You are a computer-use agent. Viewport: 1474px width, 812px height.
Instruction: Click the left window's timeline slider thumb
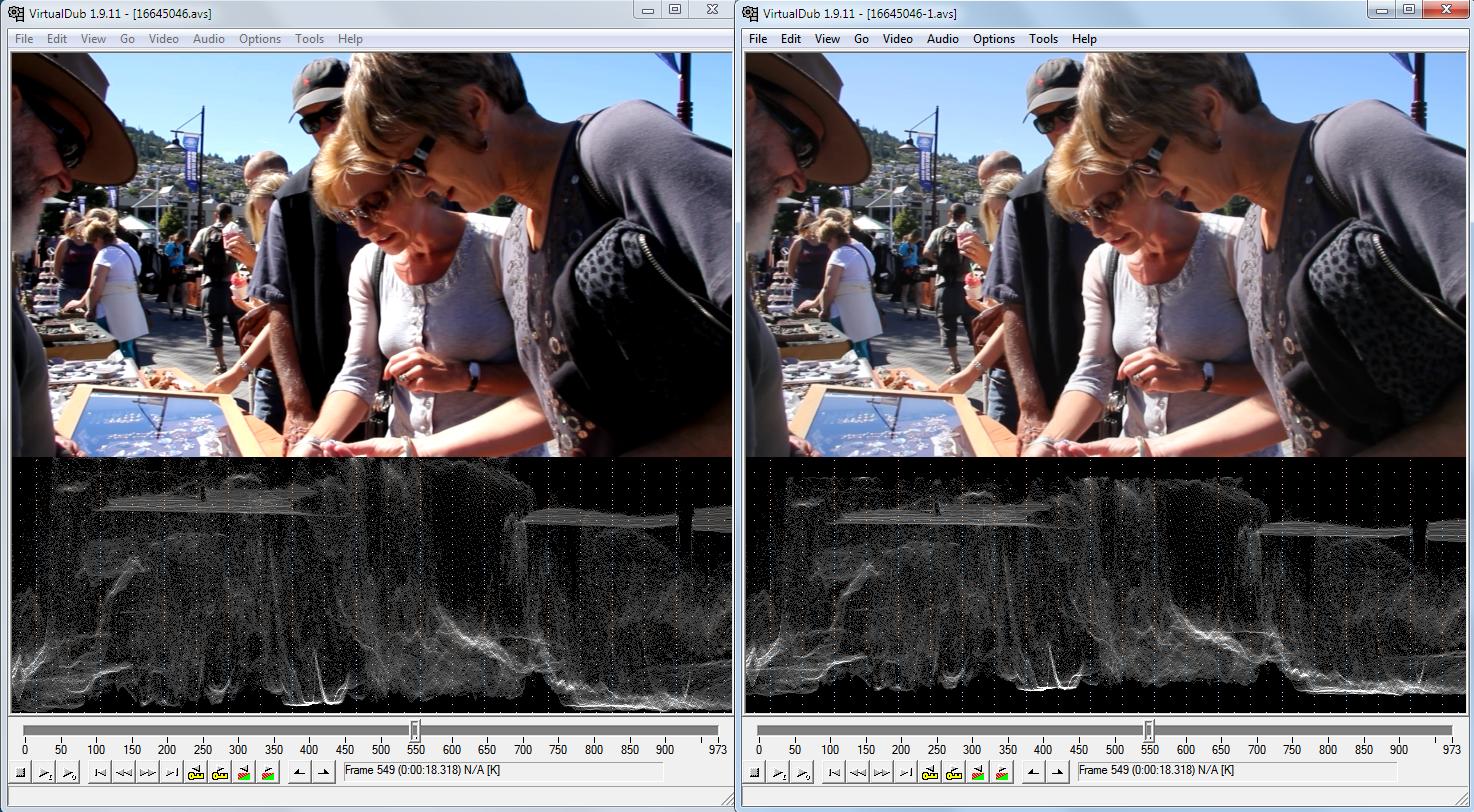click(415, 730)
